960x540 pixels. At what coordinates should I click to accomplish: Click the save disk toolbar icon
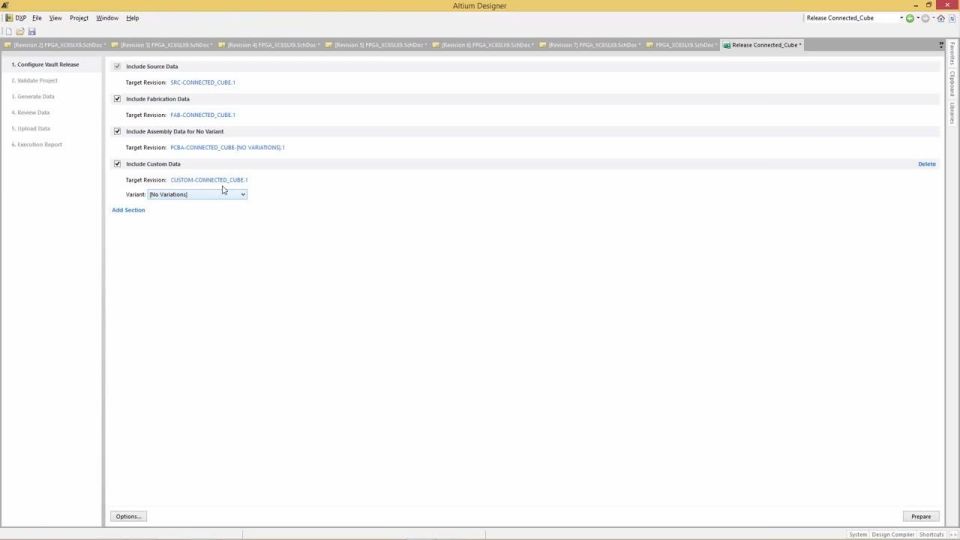pyautogui.click(x=32, y=31)
